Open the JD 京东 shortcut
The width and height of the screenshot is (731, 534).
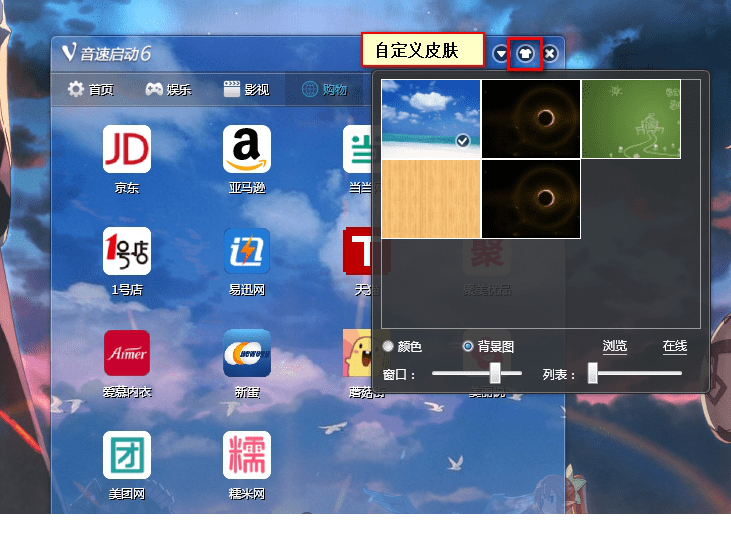[127, 149]
